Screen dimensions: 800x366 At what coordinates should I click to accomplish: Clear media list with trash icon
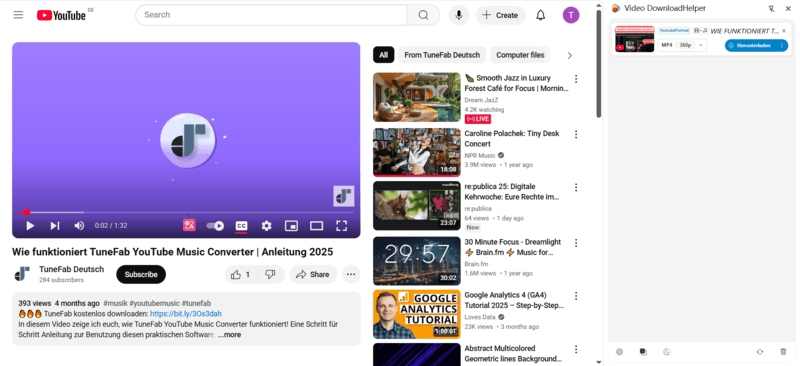tap(784, 352)
